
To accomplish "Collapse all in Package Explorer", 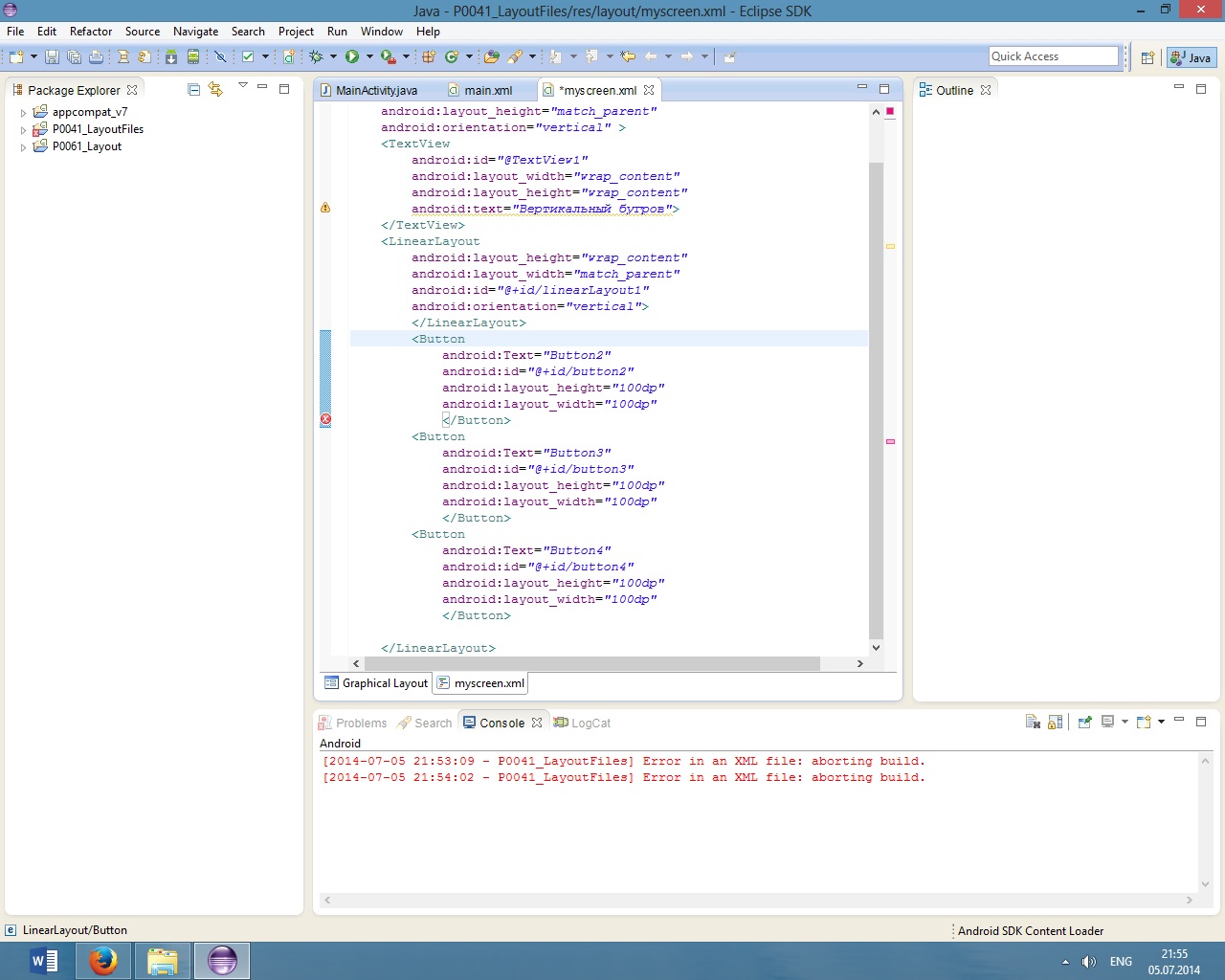I will (194, 89).
